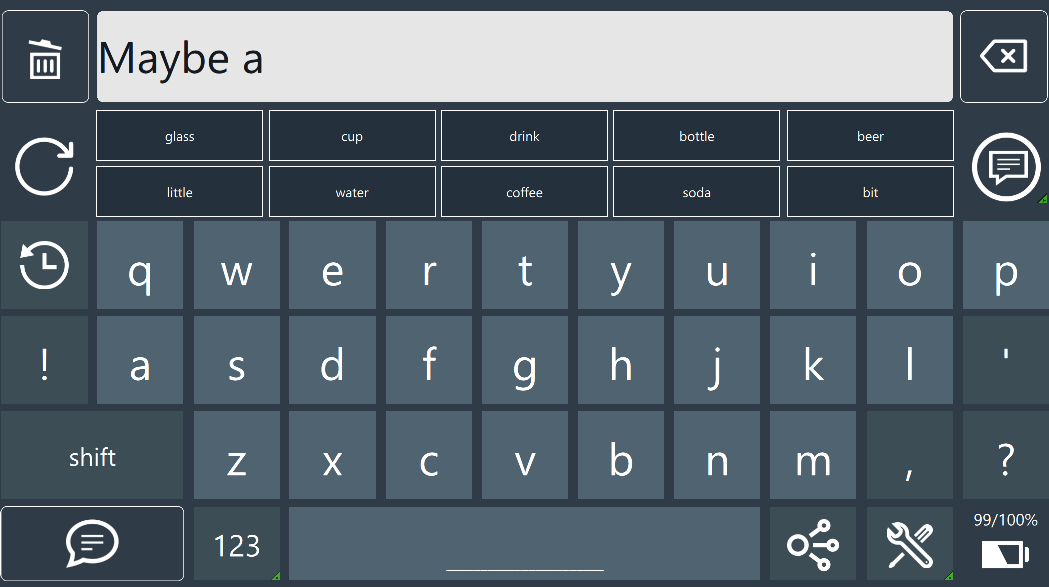Select the word suggestion "coffee"
The height and width of the screenshot is (587, 1049).
coord(524,192)
